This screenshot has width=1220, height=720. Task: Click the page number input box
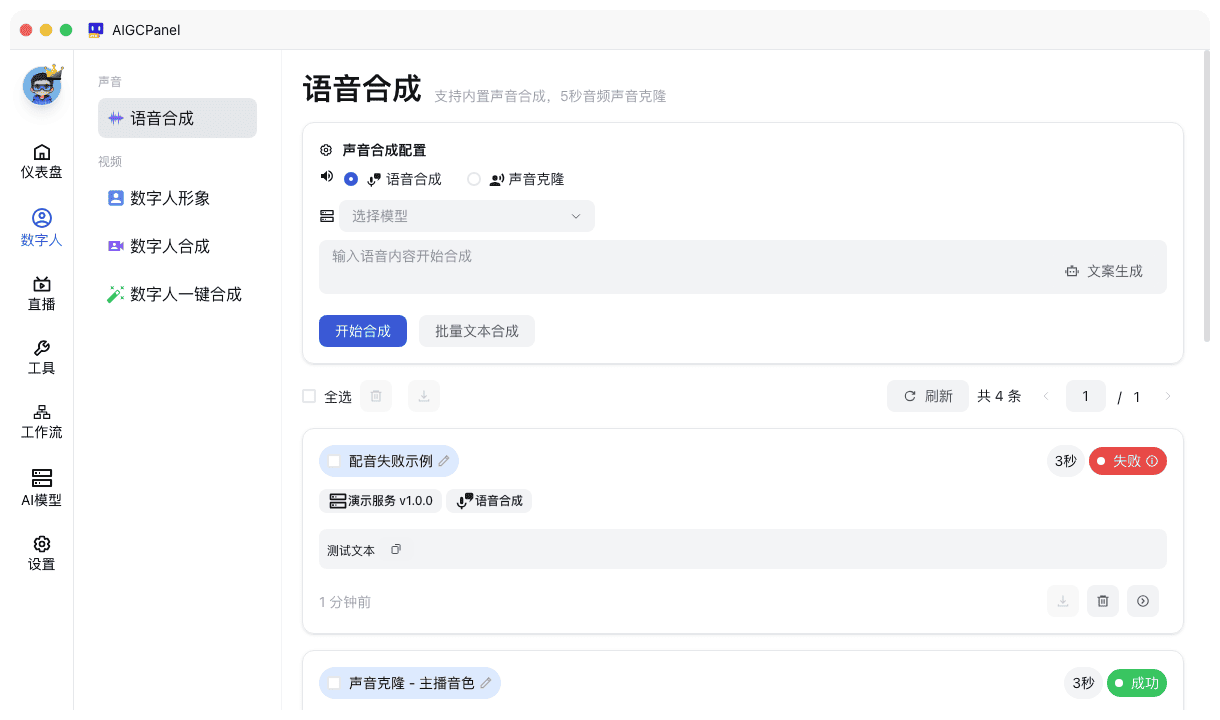(x=1086, y=396)
